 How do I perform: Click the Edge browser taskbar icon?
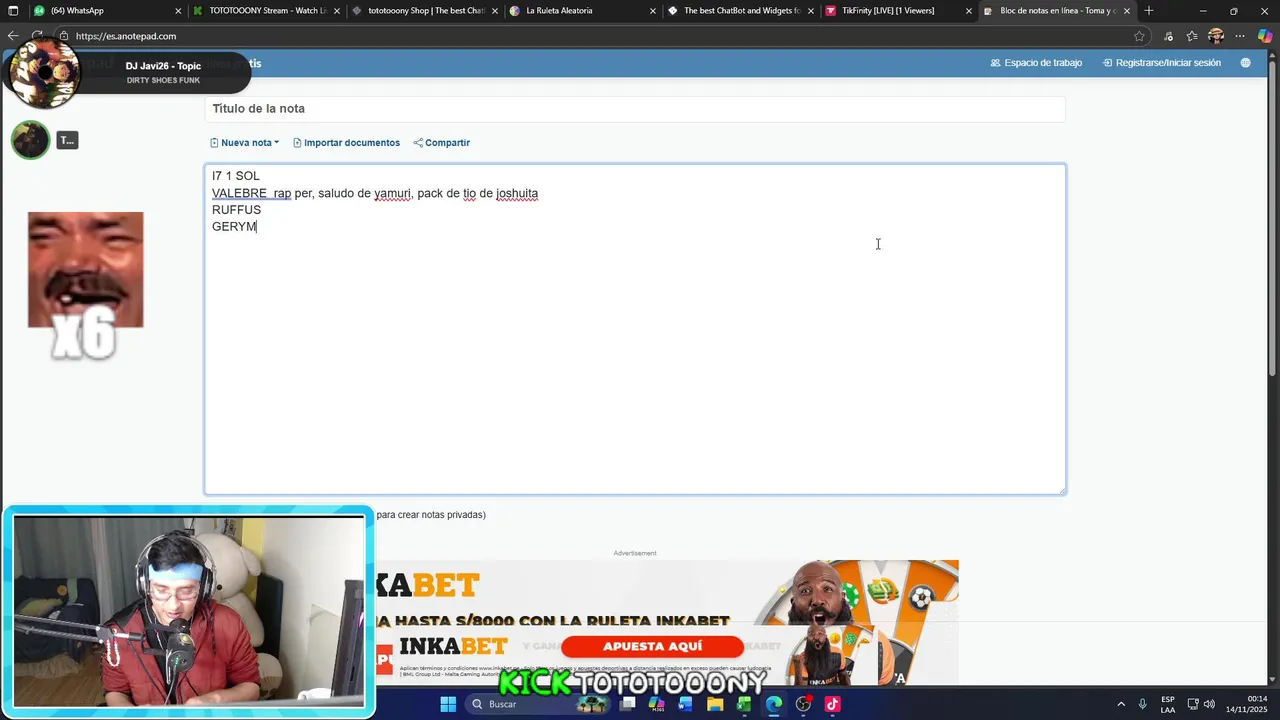[x=773, y=704]
